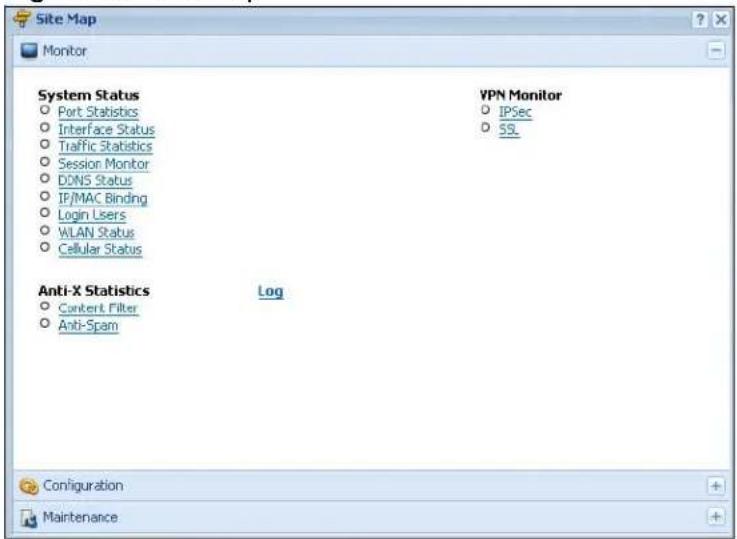Click the bullet beside SSL
Viewport: 737px width, 539px height.
pos(486,127)
